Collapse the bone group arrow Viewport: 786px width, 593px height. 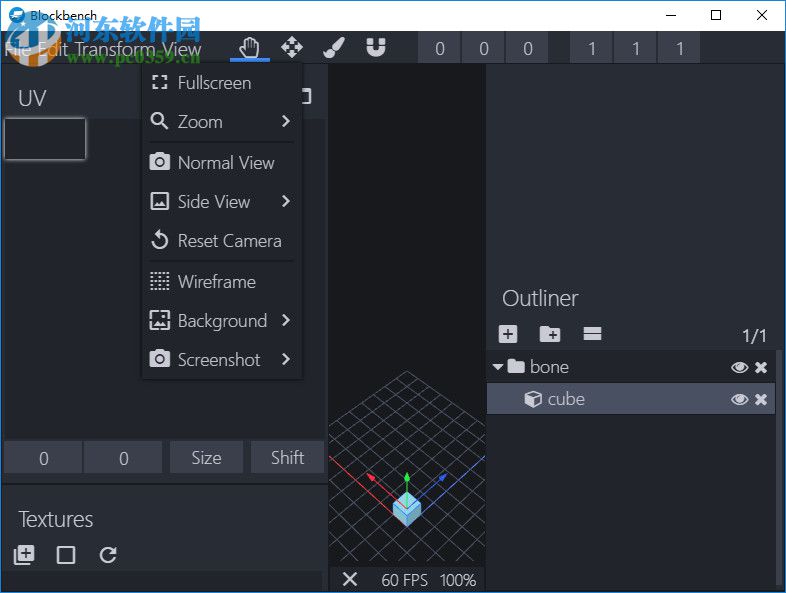tap(497, 367)
